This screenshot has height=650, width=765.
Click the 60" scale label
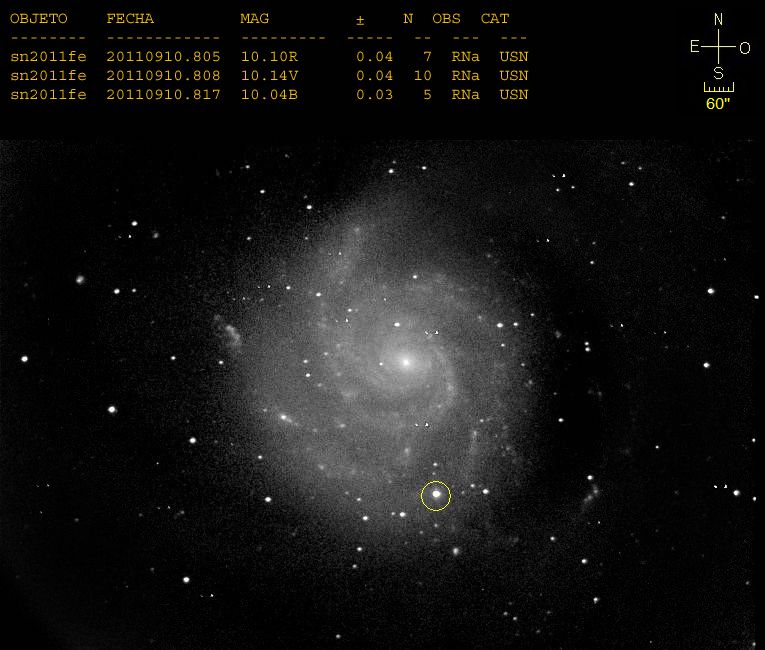(718, 103)
